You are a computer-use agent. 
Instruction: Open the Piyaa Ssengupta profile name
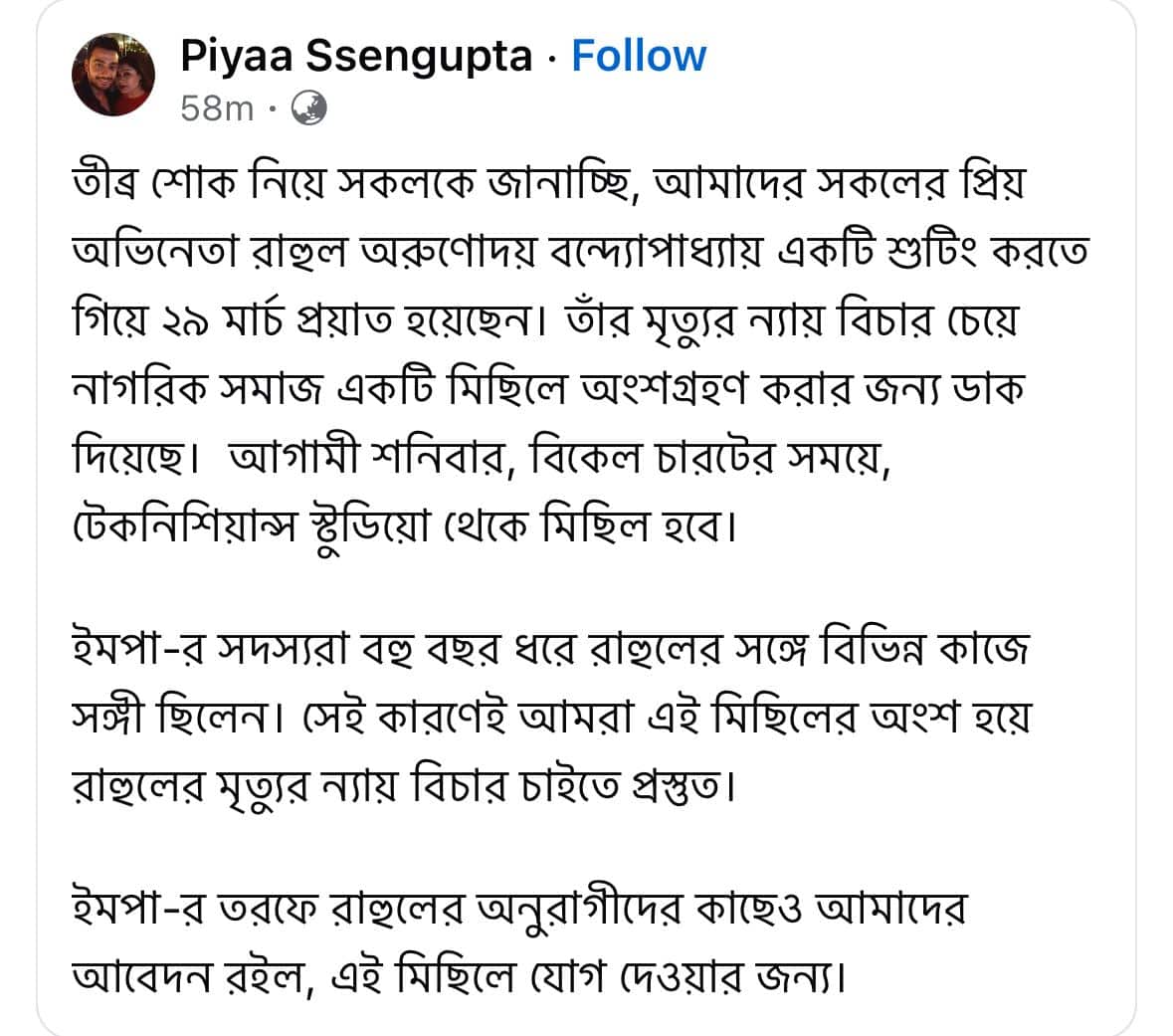click(x=356, y=56)
